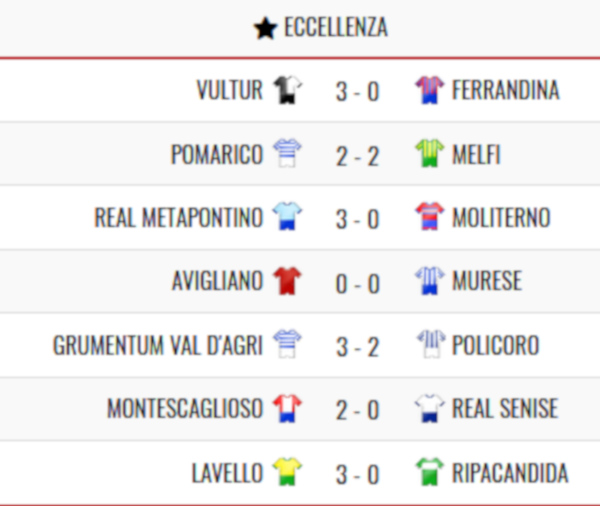View Pomarico vs Melfi 2 - 2 score
The height and width of the screenshot is (506, 600).
[x=357, y=156]
